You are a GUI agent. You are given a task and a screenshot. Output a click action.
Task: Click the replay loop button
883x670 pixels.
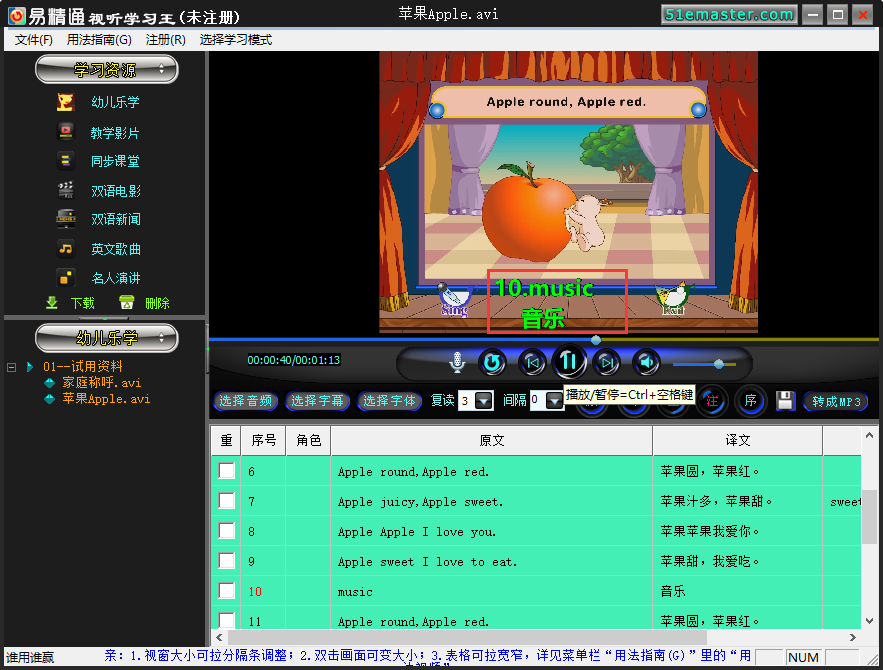click(x=492, y=363)
